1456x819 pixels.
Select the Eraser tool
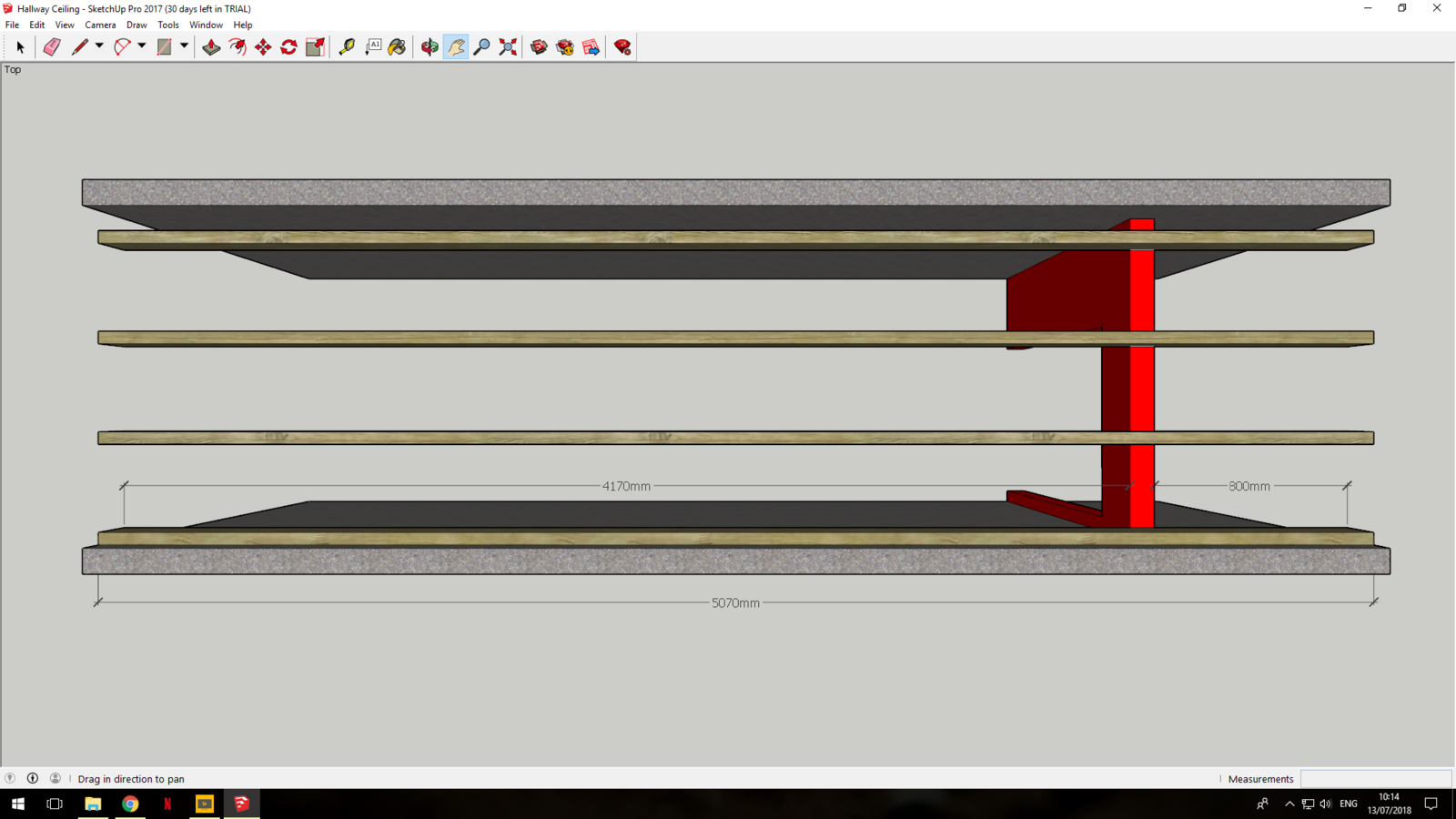[x=52, y=47]
